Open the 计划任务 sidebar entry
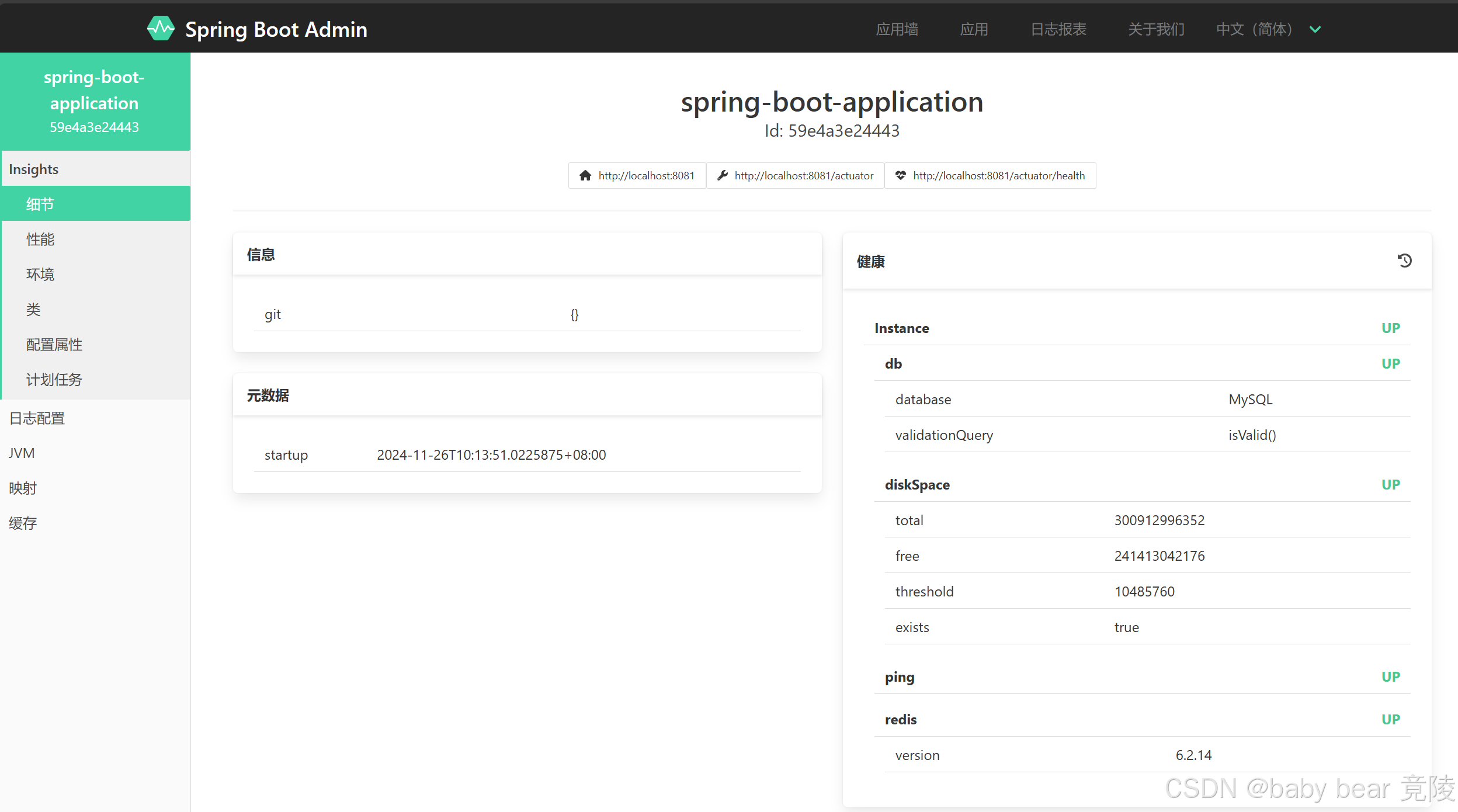This screenshot has width=1458, height=812. tap(54, 379)
